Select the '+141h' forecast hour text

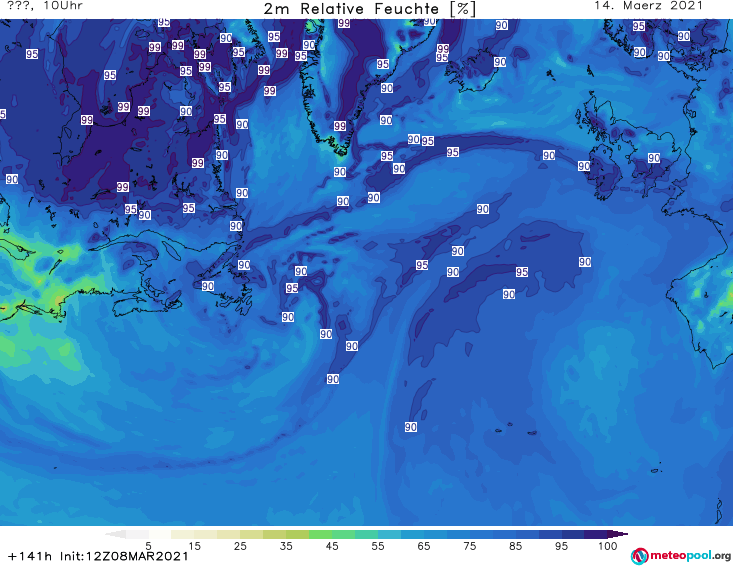pos(30,556)
